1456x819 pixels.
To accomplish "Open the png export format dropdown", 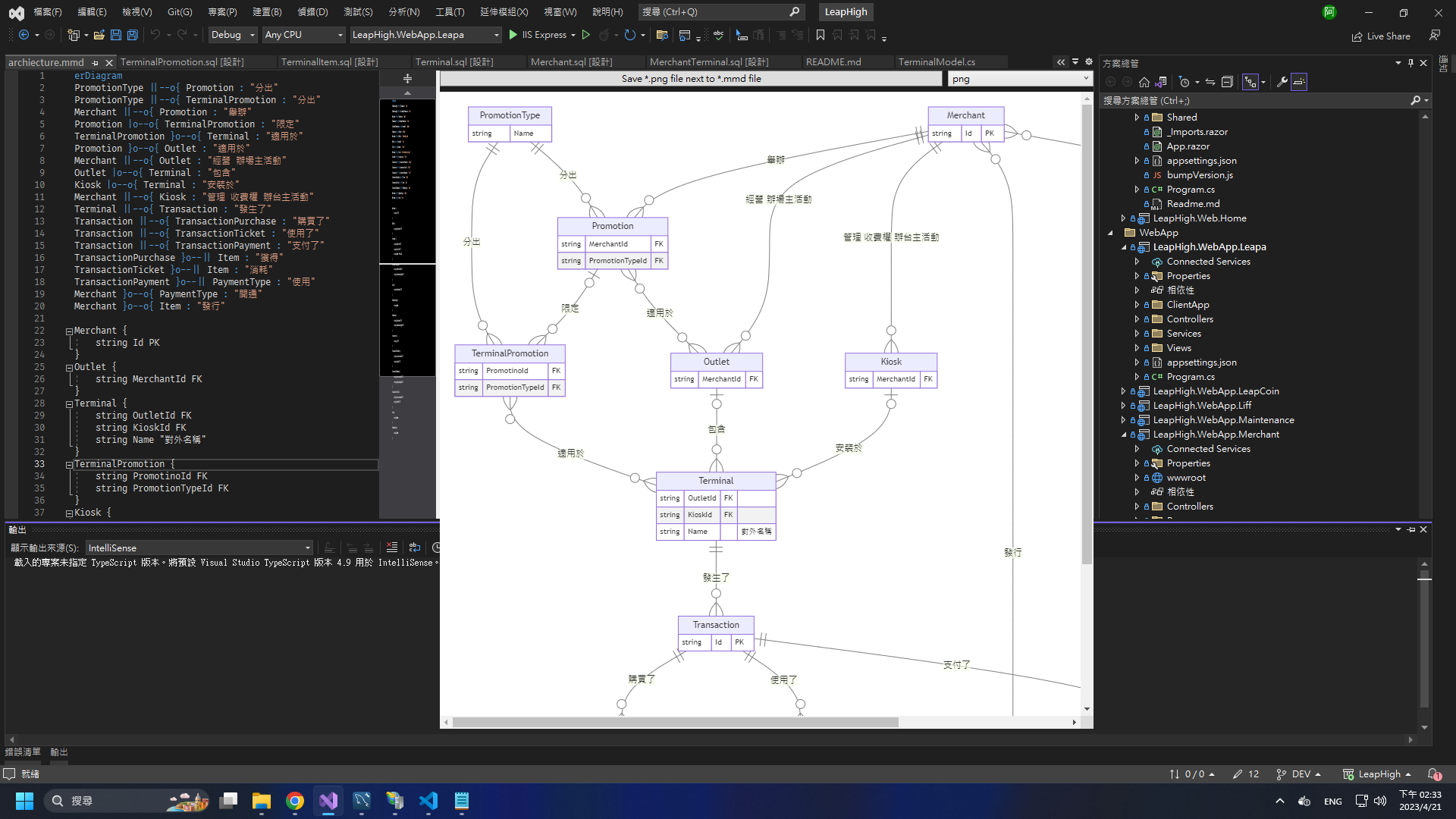I will coord(1020,79).
